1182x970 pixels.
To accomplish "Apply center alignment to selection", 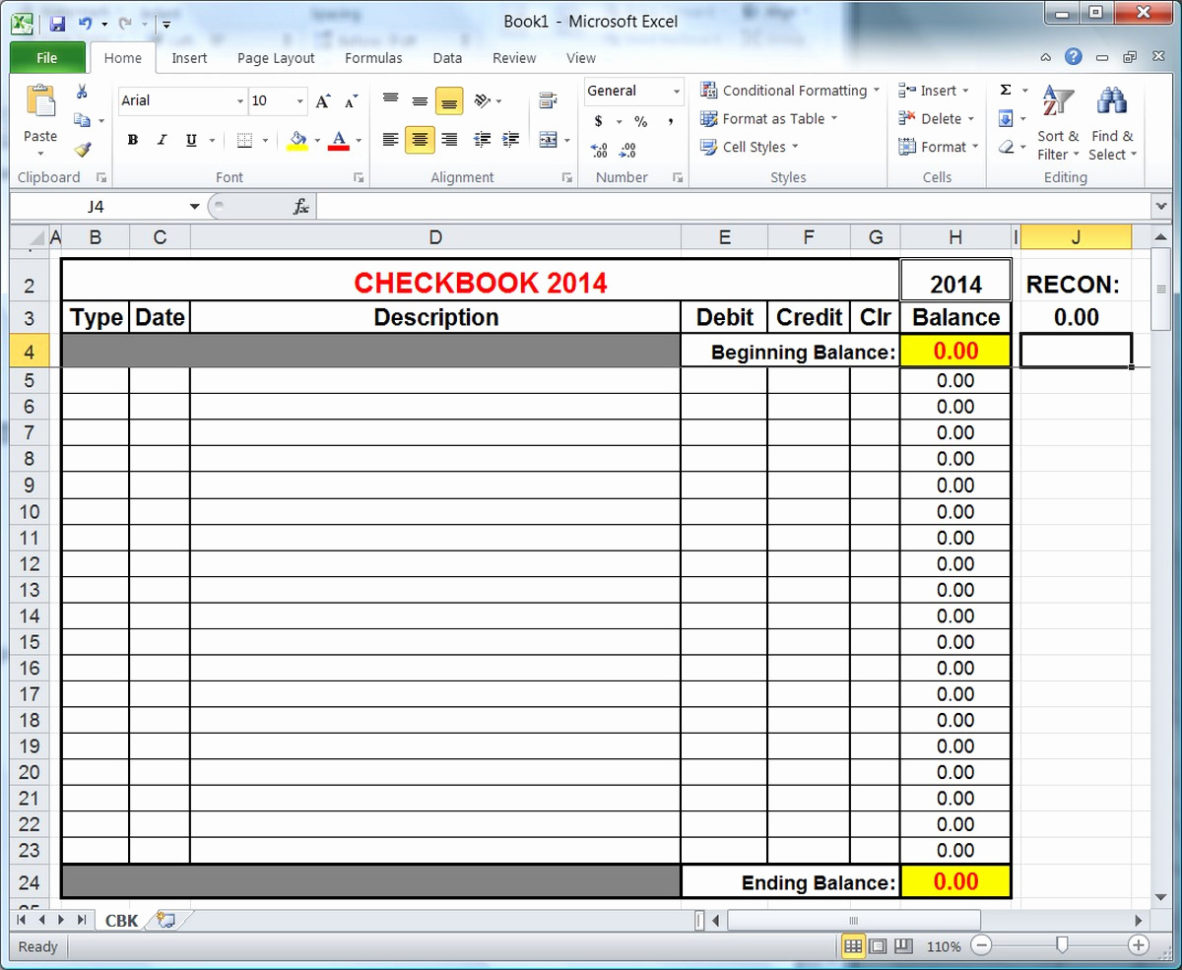I will point(419,139).
